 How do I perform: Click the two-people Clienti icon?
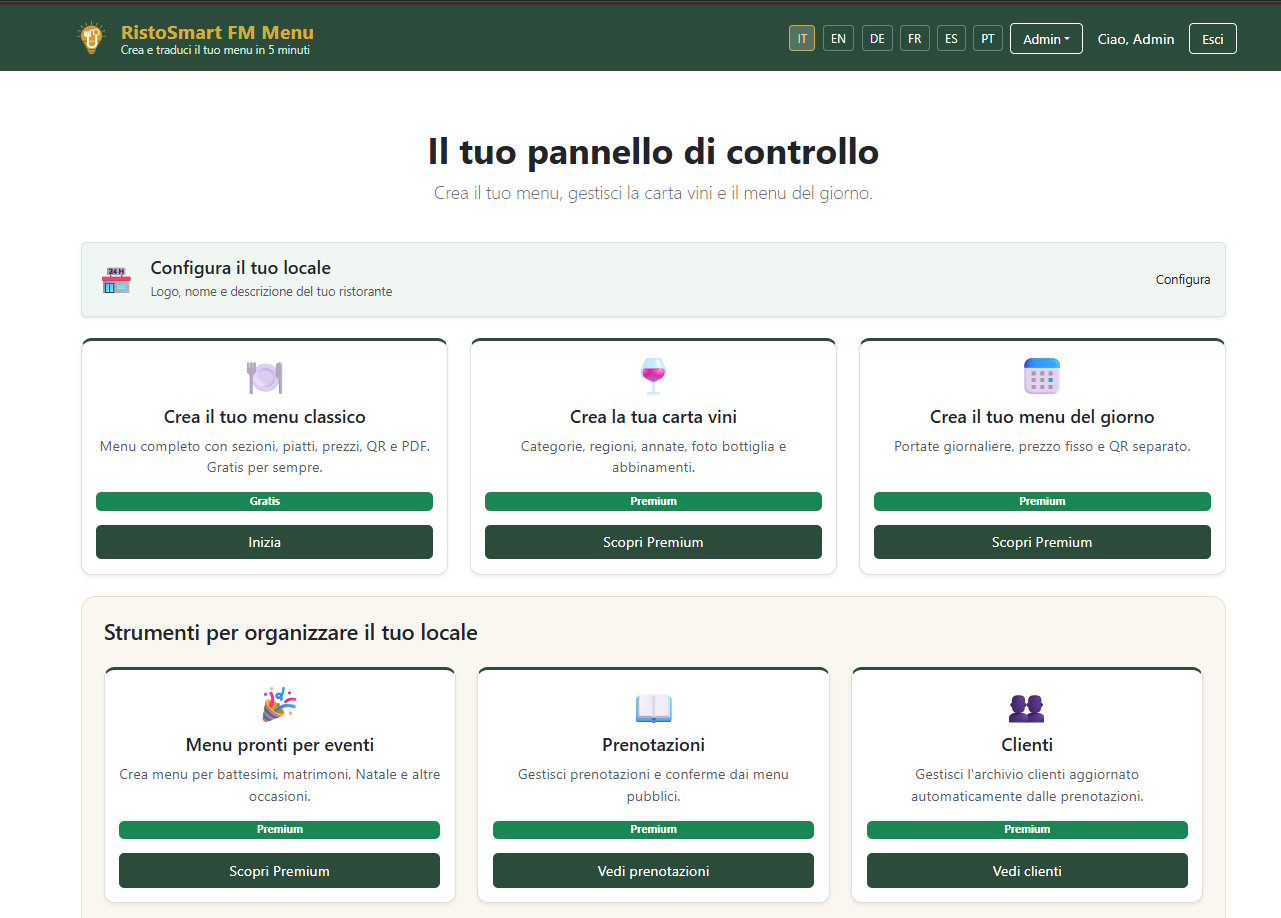coord(1027,708)
